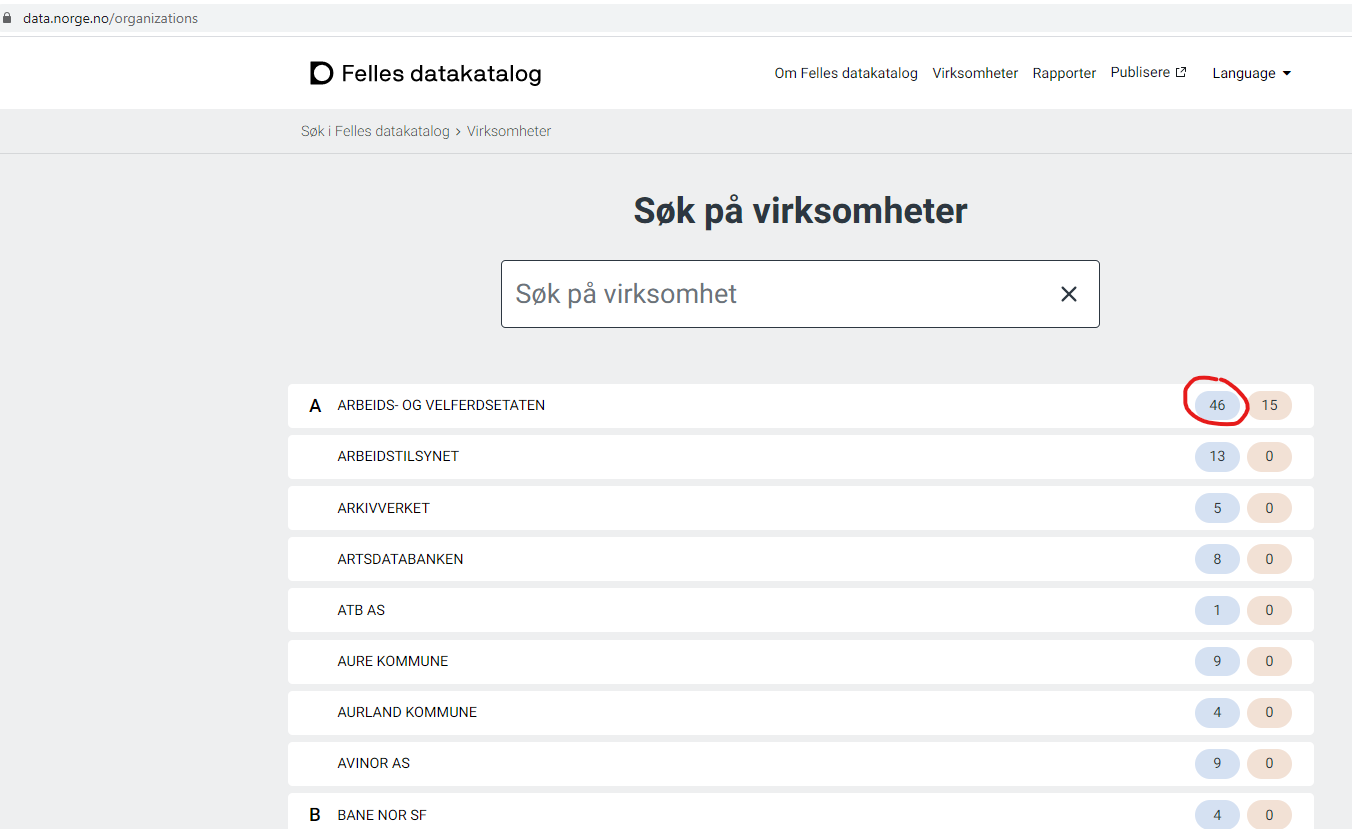Click the count badge 9 for Avinor AS
This screenshot has width=1352, height=829.
click(x=1217, y=763)
